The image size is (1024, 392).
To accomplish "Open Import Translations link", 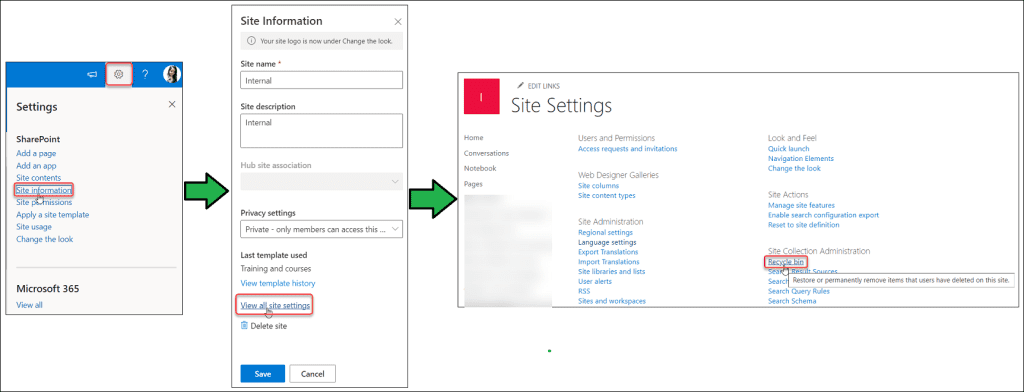I will (609, 262).
